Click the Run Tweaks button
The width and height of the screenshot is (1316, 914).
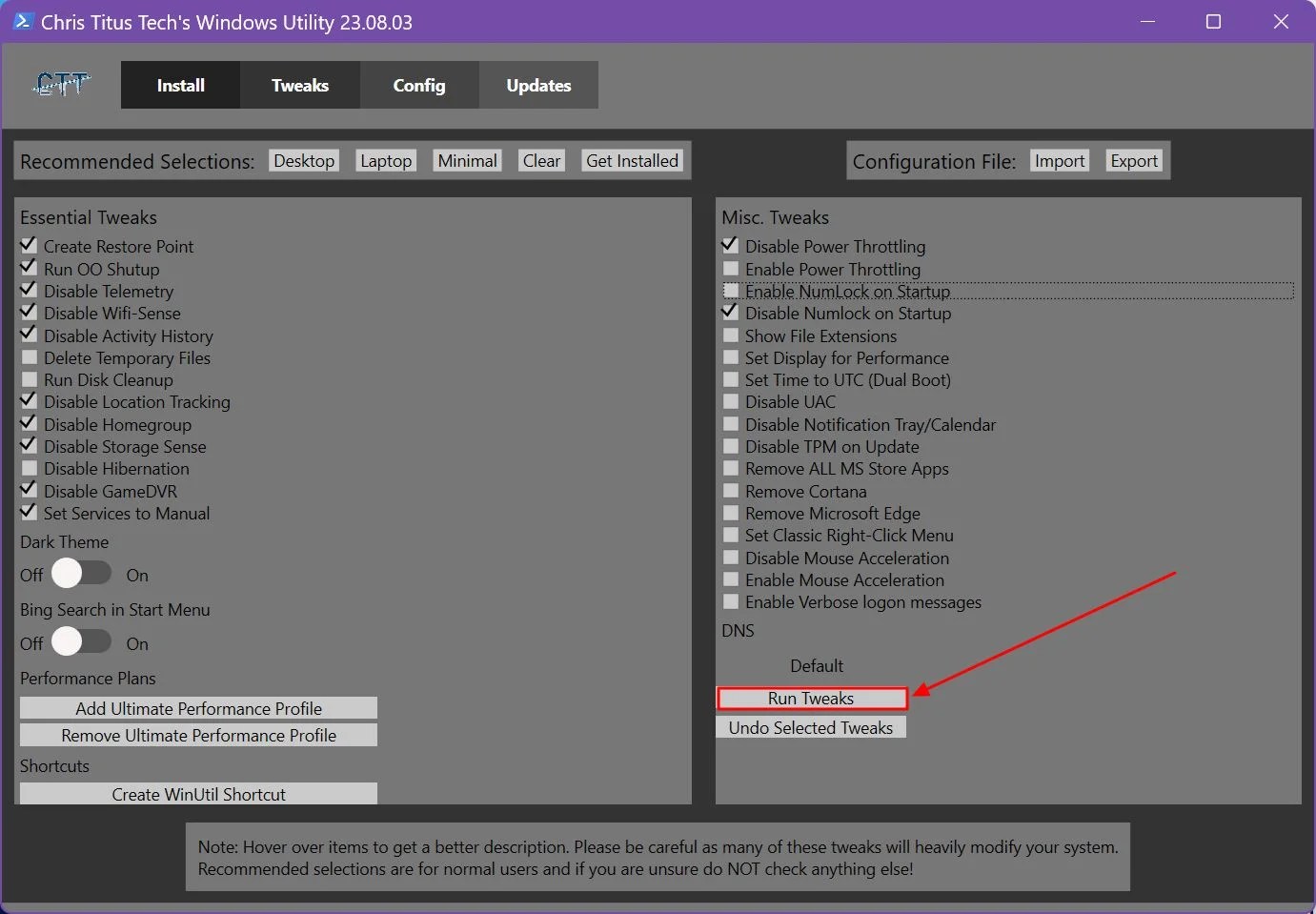click(x=811, y=698)
